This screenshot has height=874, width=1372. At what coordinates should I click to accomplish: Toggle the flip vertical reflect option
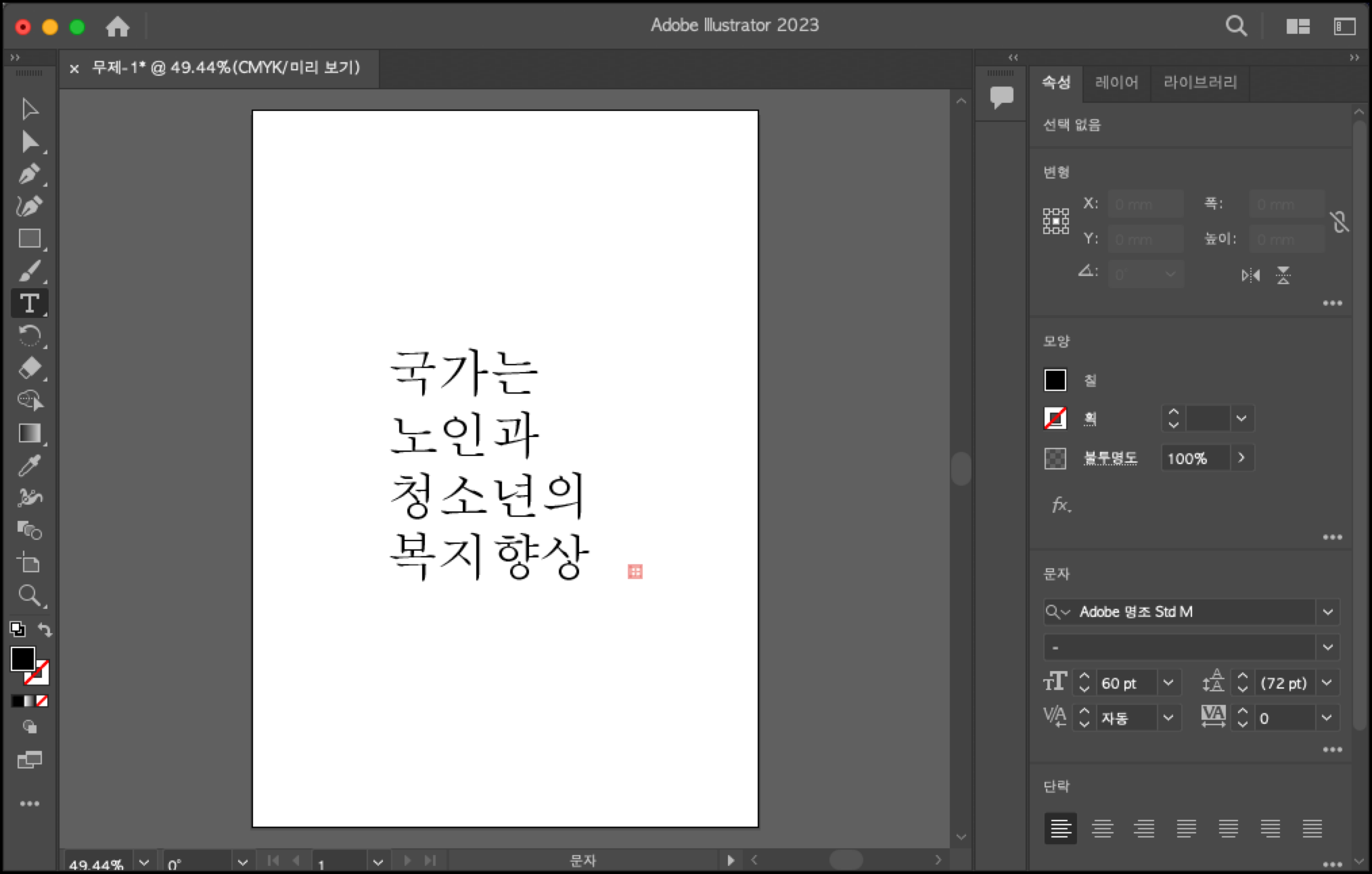coord(1283,275)
